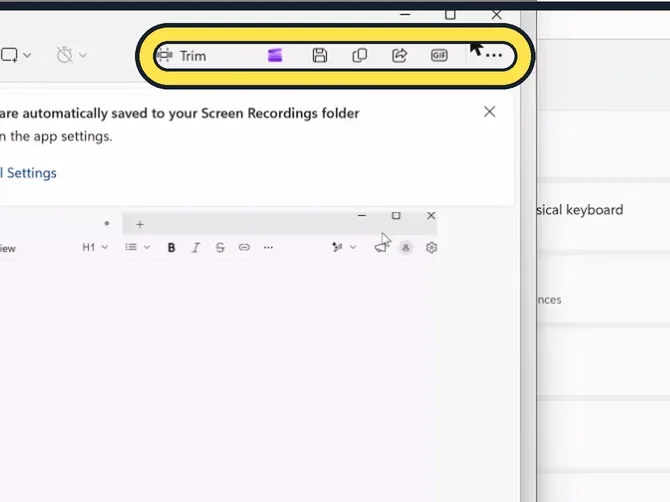Close the inner recorded Notepad window
670x502 pixels.
[431, 216]
